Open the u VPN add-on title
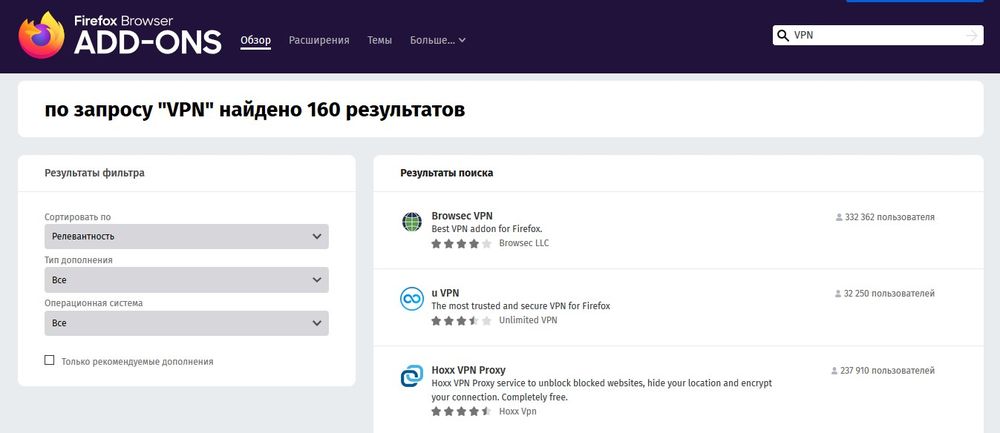The height and width of the screenshot is (433, 1000). pyautogui.click(x=445, y=293)
